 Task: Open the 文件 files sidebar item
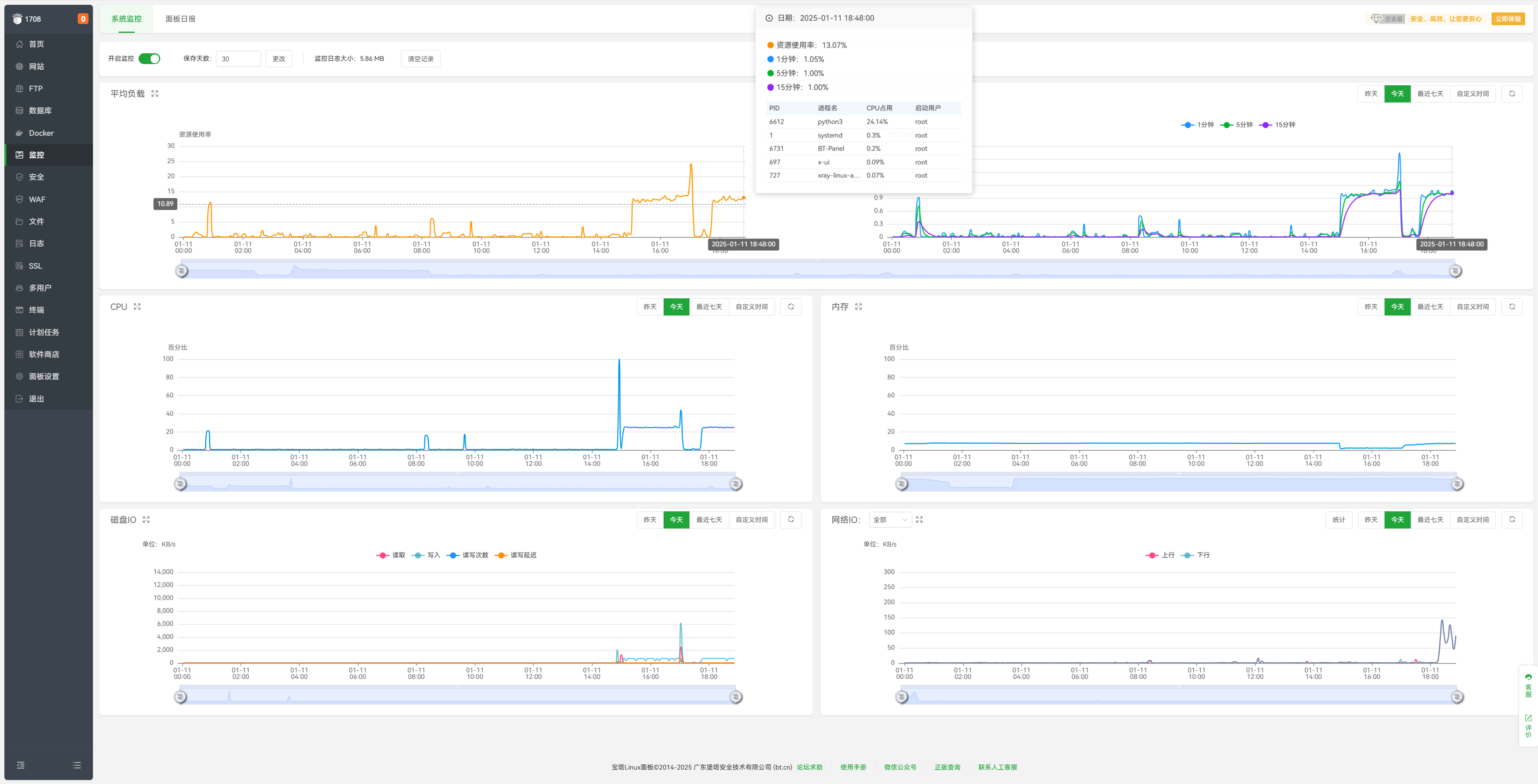48,221
